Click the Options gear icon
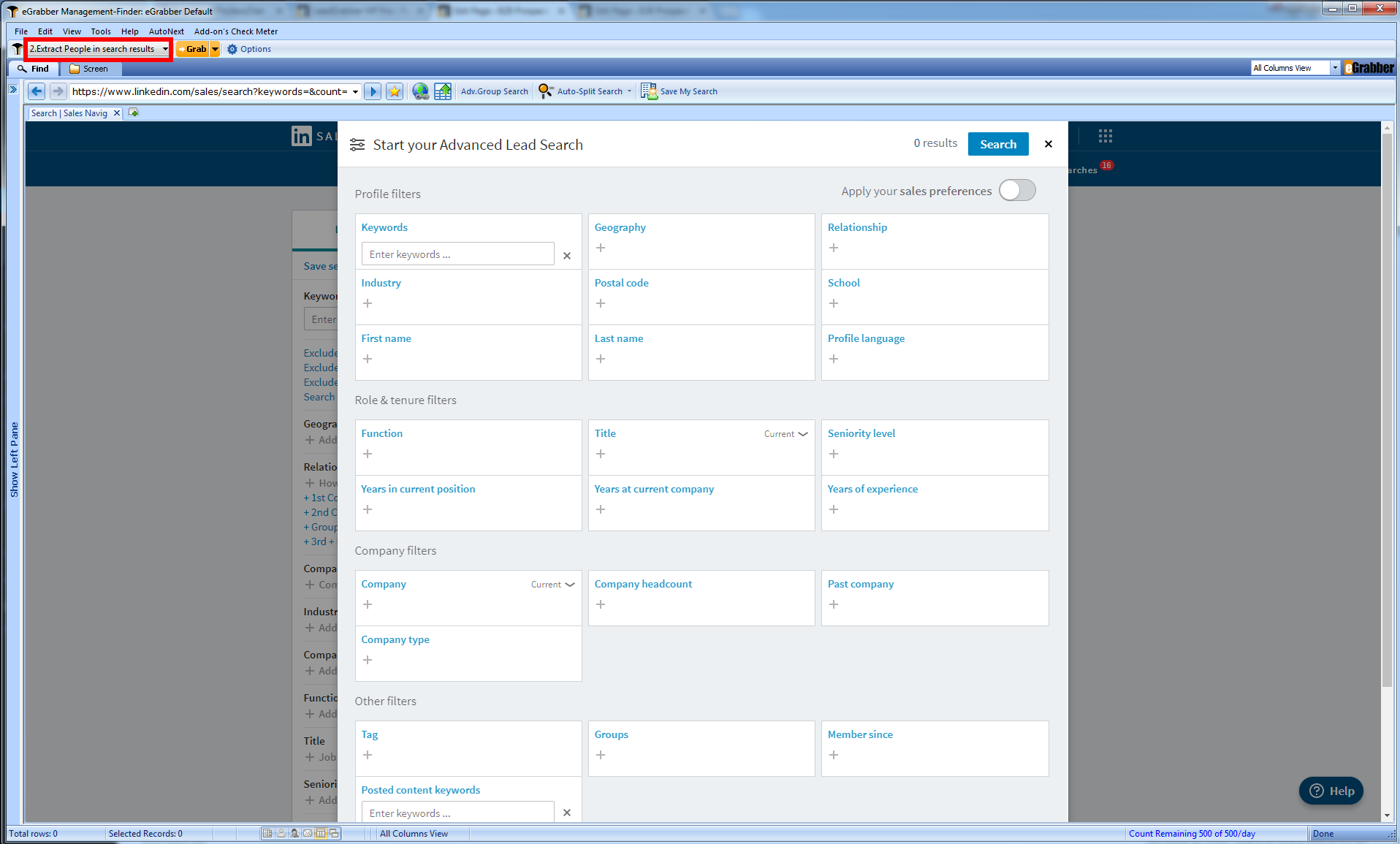 (x=232, y=49)
